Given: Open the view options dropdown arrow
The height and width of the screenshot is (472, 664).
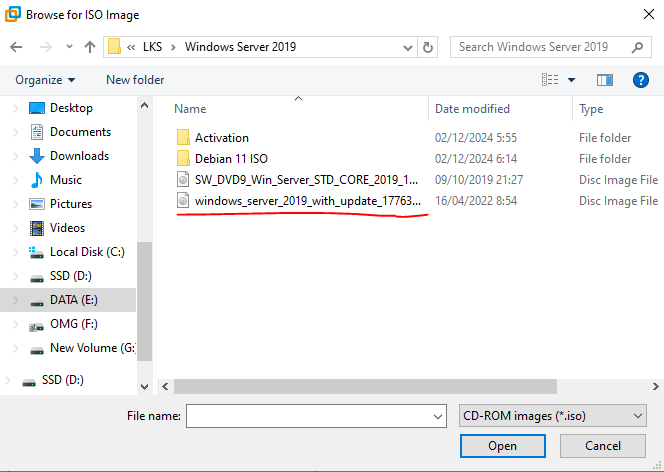Looking at the screenshot, I should pyautogui.click(x=571, y=80).
